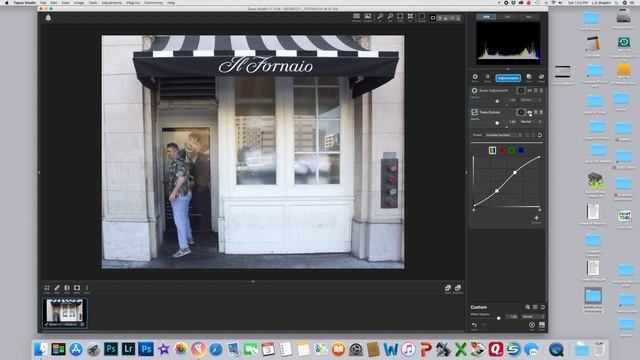640x360 pixels.
Task: Toggle the preview navigator square icon
Action: click(422, 17)
